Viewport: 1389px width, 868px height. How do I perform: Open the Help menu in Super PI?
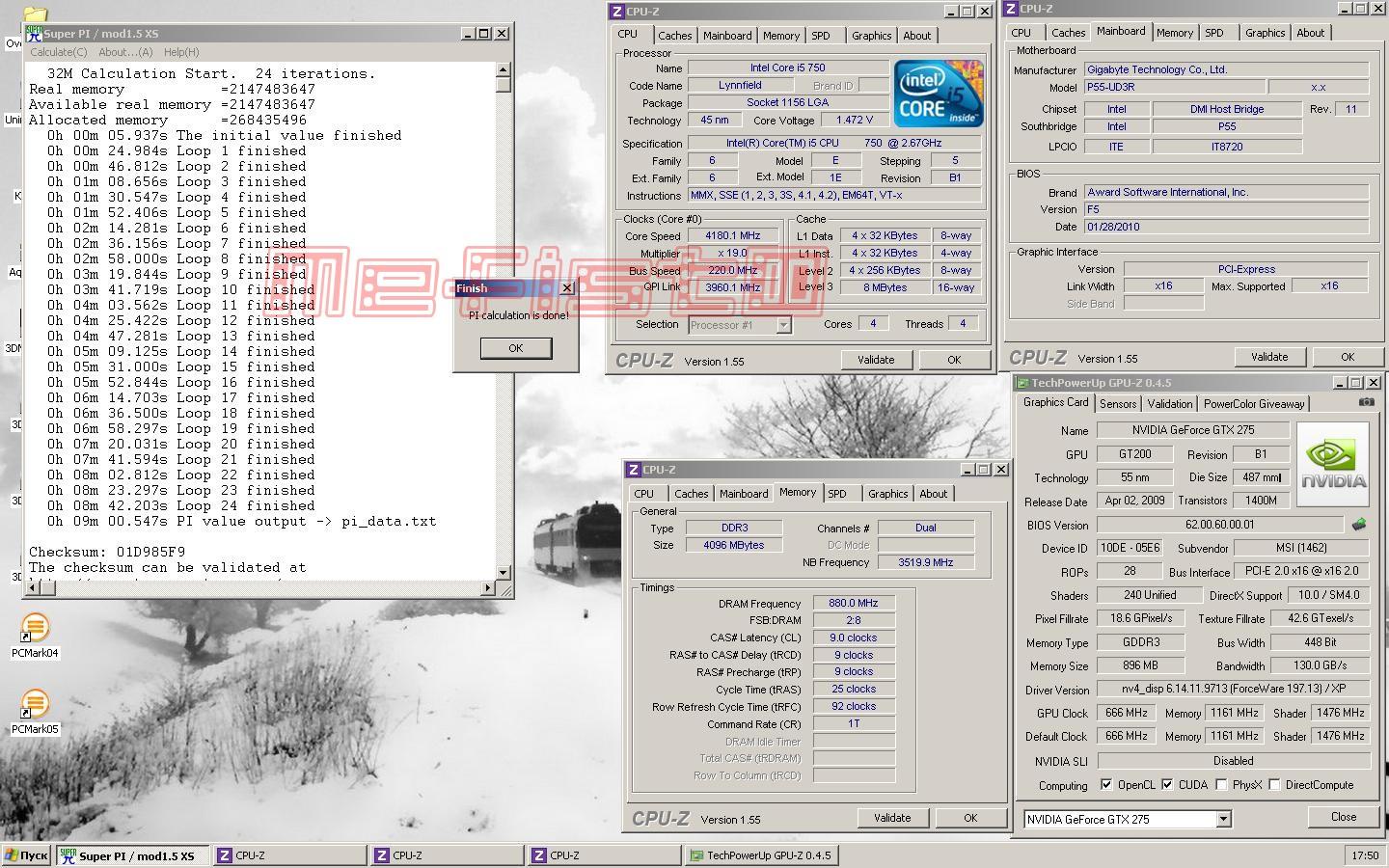point(181,52)
